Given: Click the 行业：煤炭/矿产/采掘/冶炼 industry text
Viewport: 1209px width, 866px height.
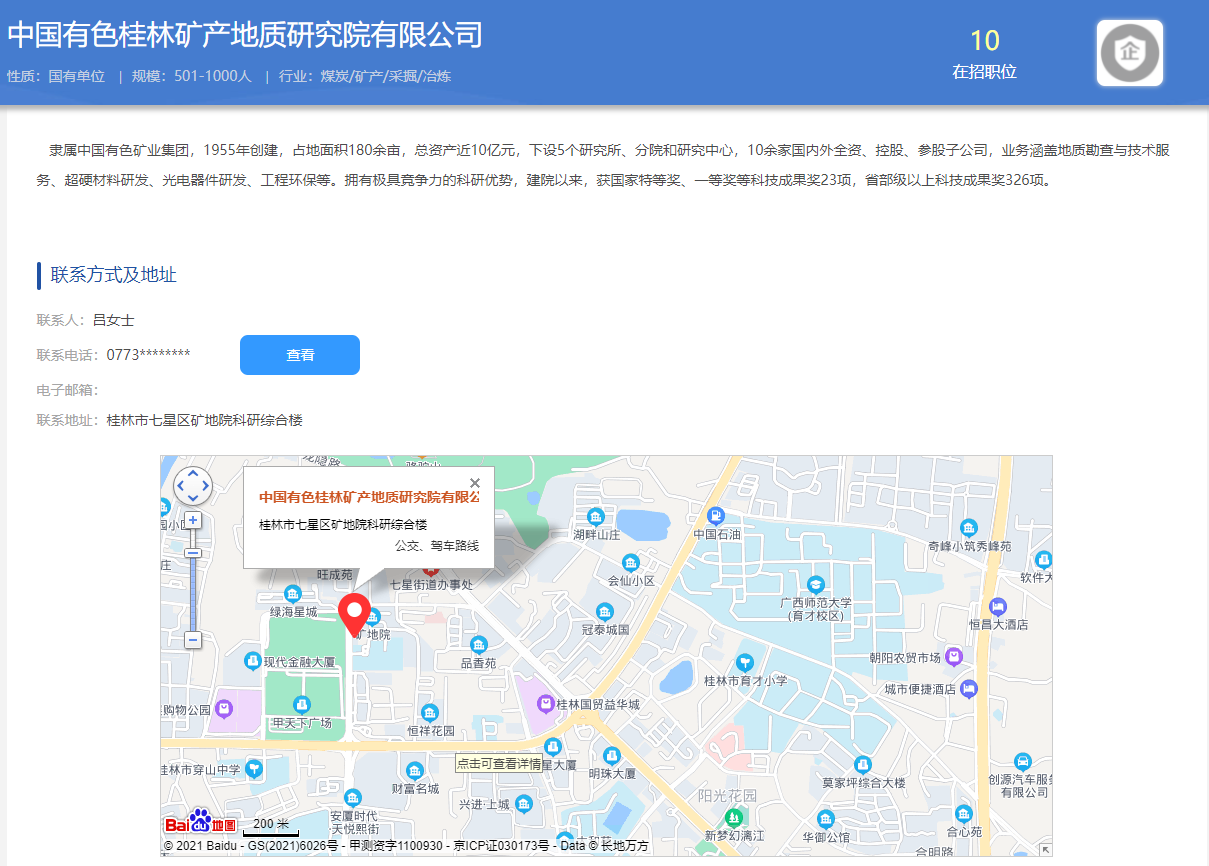Looking at the screenshot, I should (365, 76).
